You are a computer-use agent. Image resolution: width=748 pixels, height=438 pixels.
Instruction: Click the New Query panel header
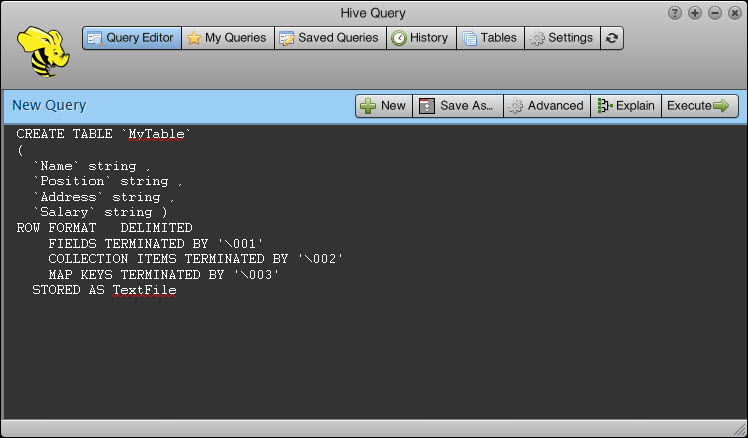(150, 106)
